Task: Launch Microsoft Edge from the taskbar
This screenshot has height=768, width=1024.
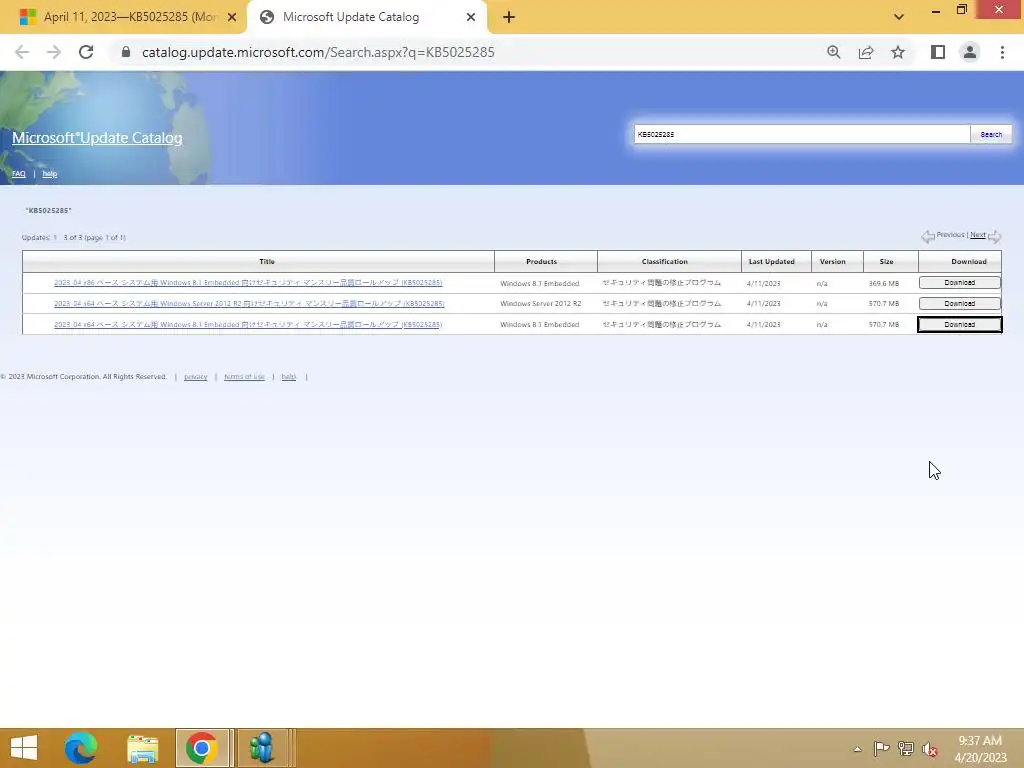Action: (x=81, y=748)
